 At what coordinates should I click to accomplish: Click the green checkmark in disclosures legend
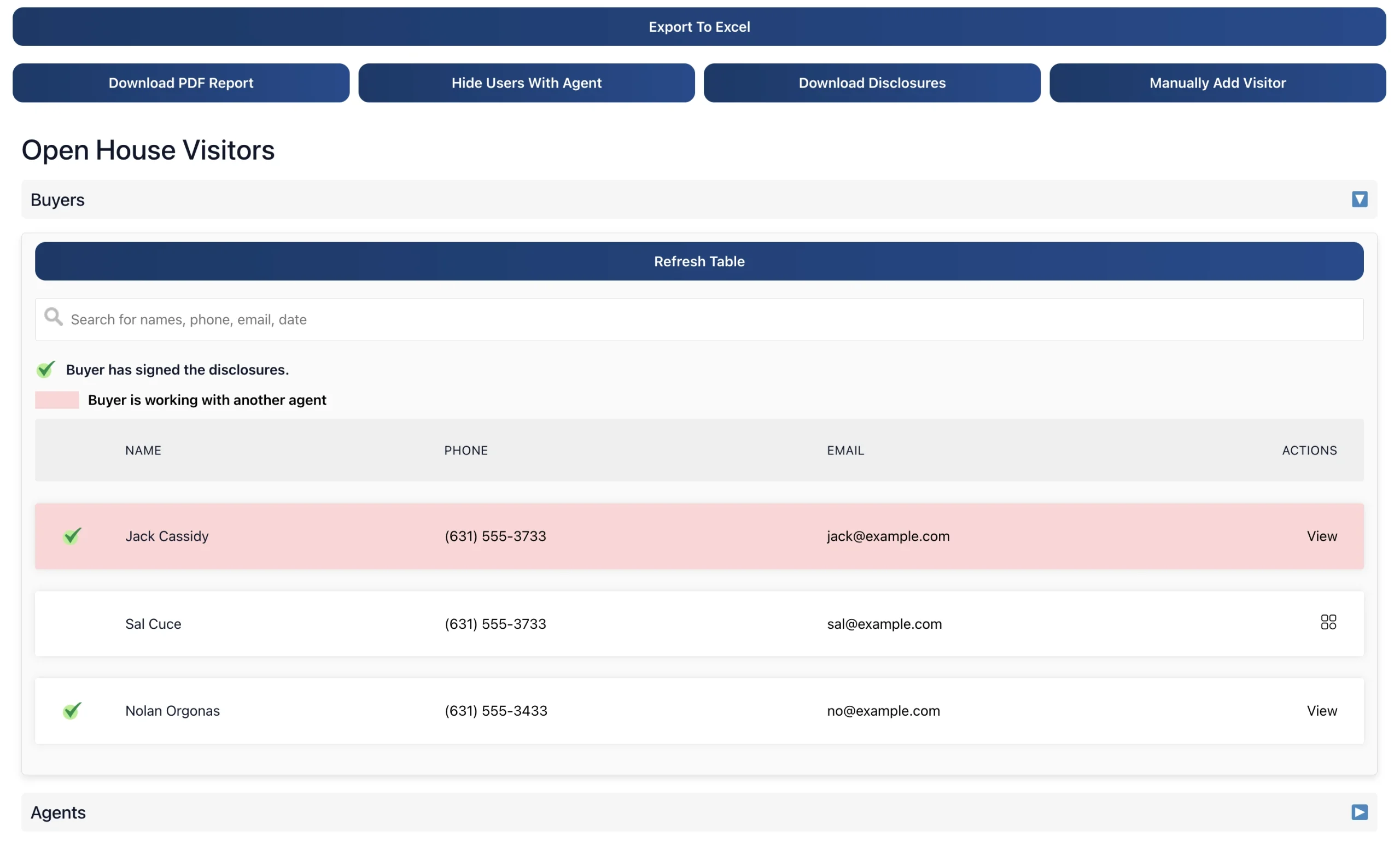(45, 370)
